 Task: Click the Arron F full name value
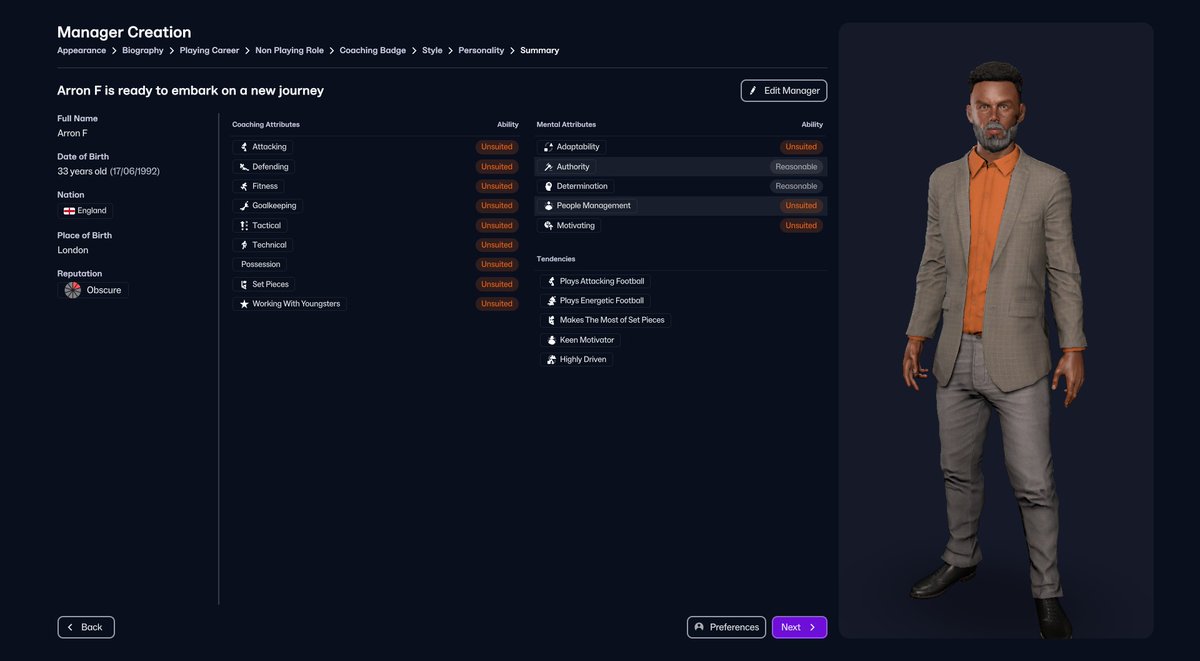tap(72, 133)
